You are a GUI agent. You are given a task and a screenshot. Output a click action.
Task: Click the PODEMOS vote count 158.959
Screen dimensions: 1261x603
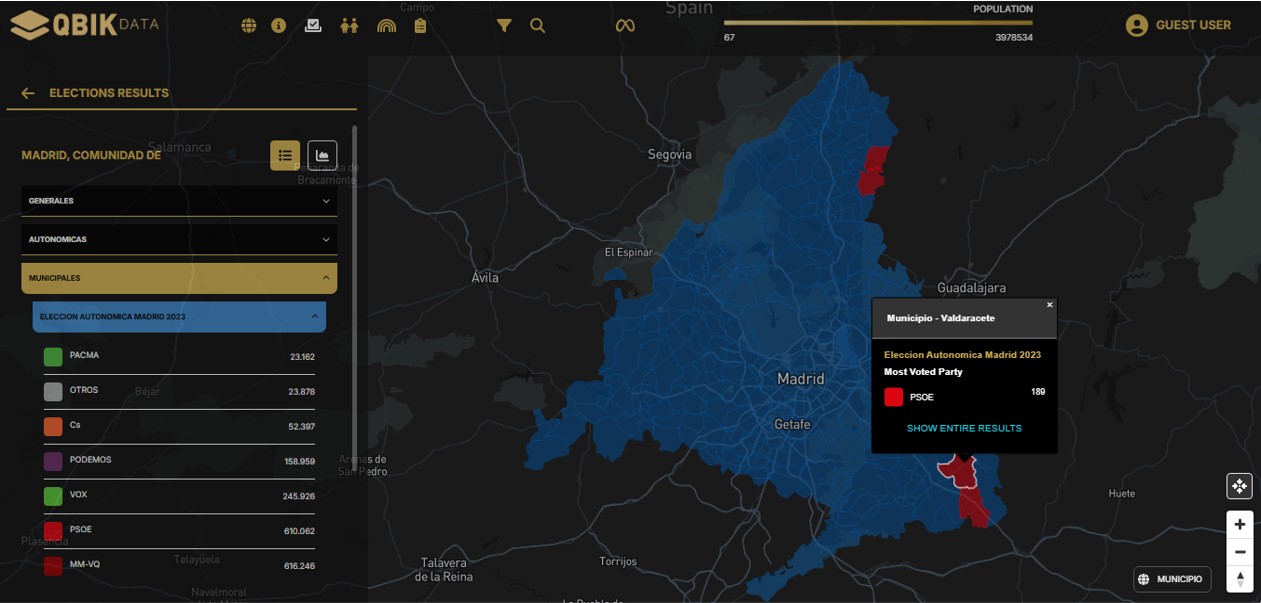(299, 462)
